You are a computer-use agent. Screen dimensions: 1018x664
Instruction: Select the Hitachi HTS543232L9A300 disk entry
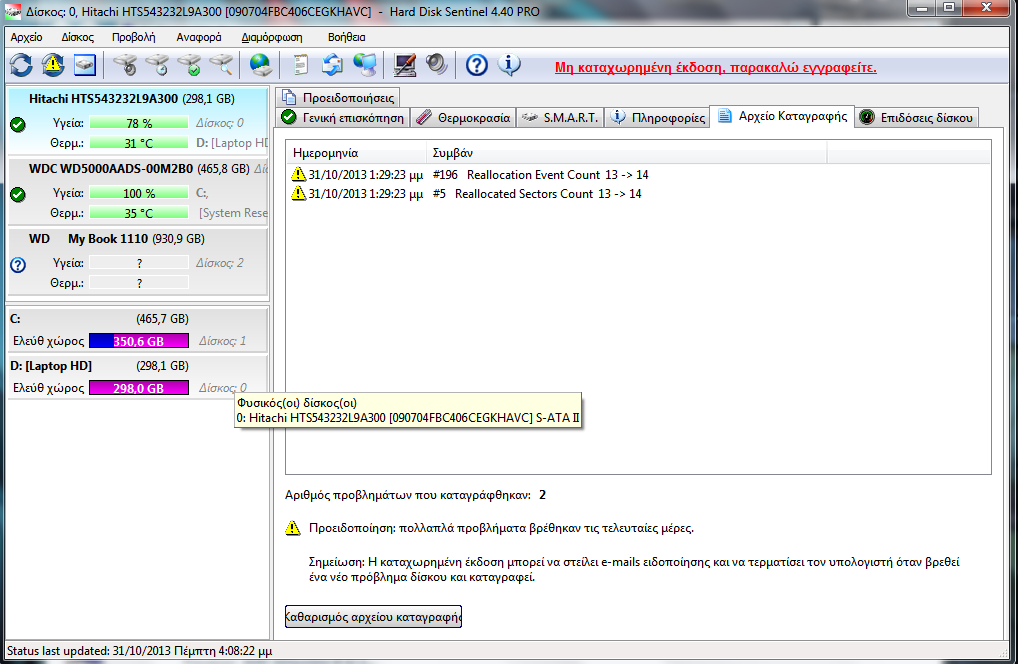137,121
